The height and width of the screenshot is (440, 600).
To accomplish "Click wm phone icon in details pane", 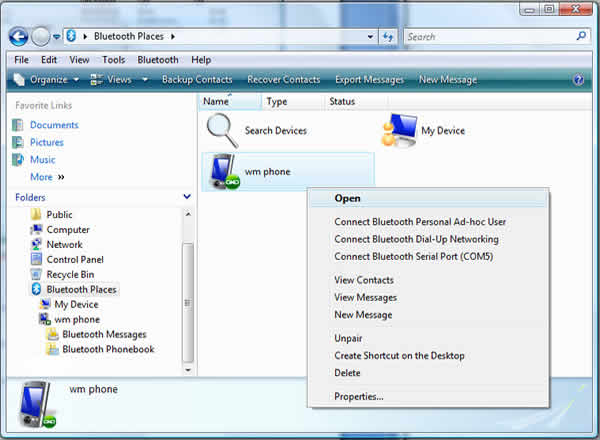I will coord(37,405).
